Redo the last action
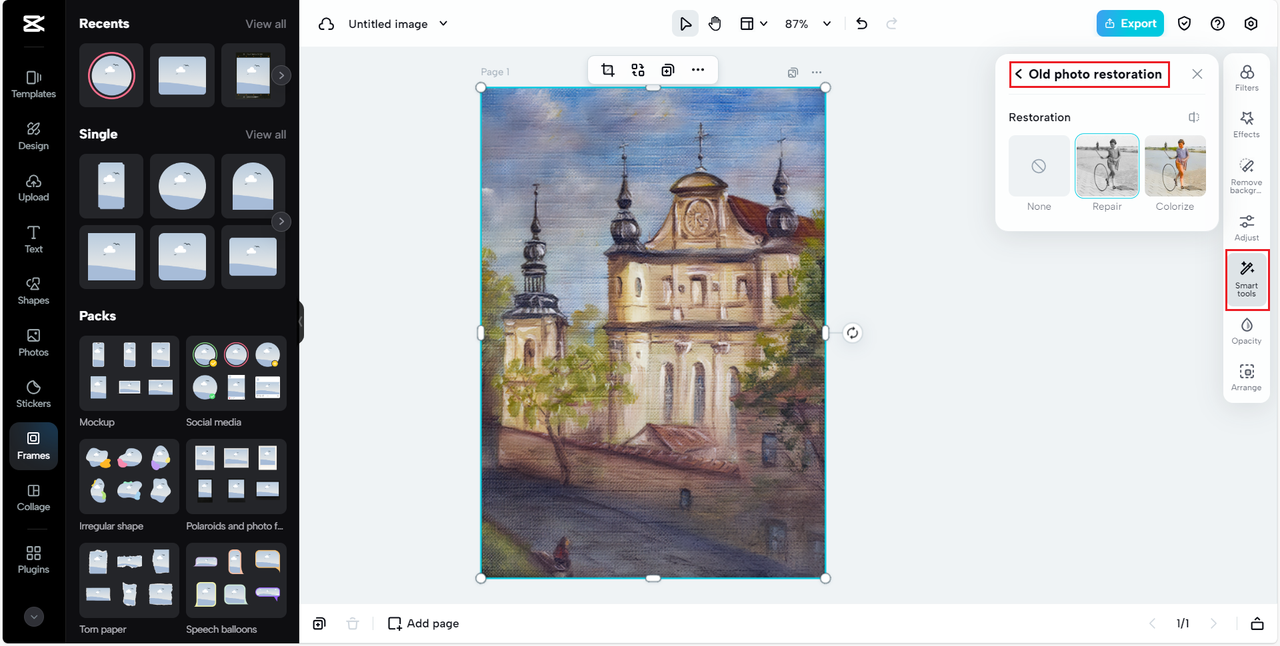 click(892, 24)
